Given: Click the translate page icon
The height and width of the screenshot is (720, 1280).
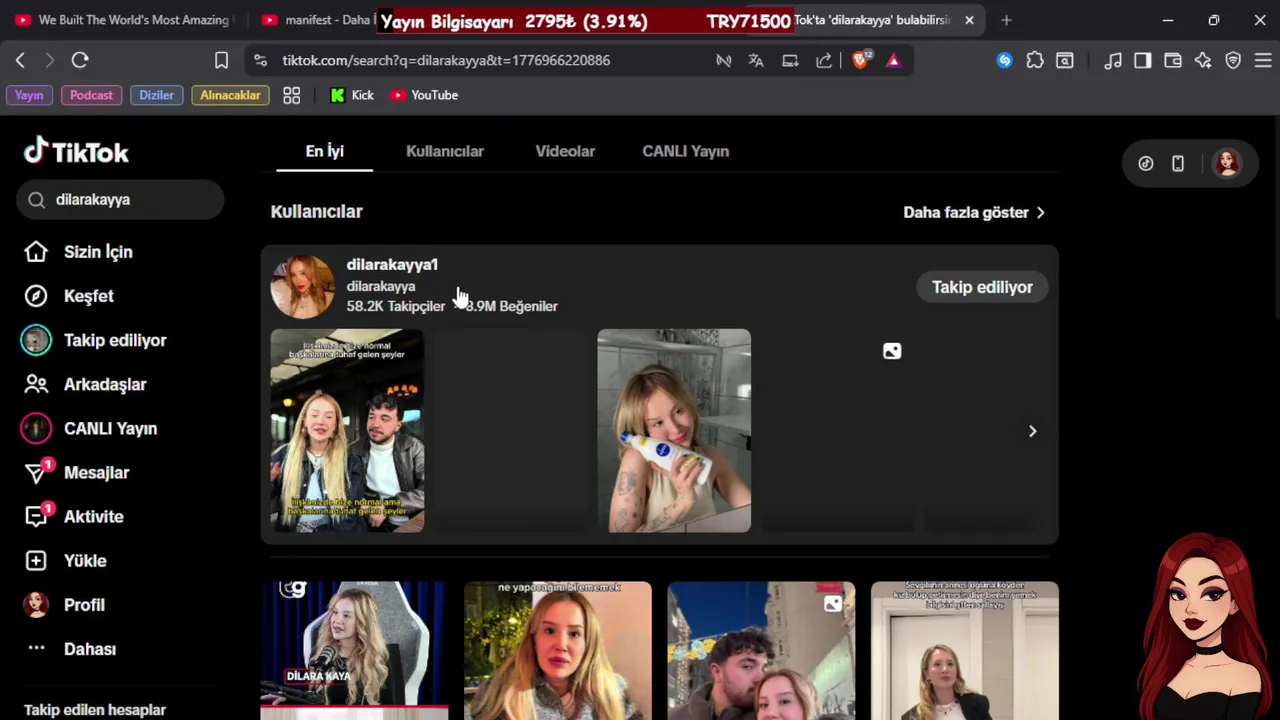Looking at the screenshot, I should (x=756, y=60).
